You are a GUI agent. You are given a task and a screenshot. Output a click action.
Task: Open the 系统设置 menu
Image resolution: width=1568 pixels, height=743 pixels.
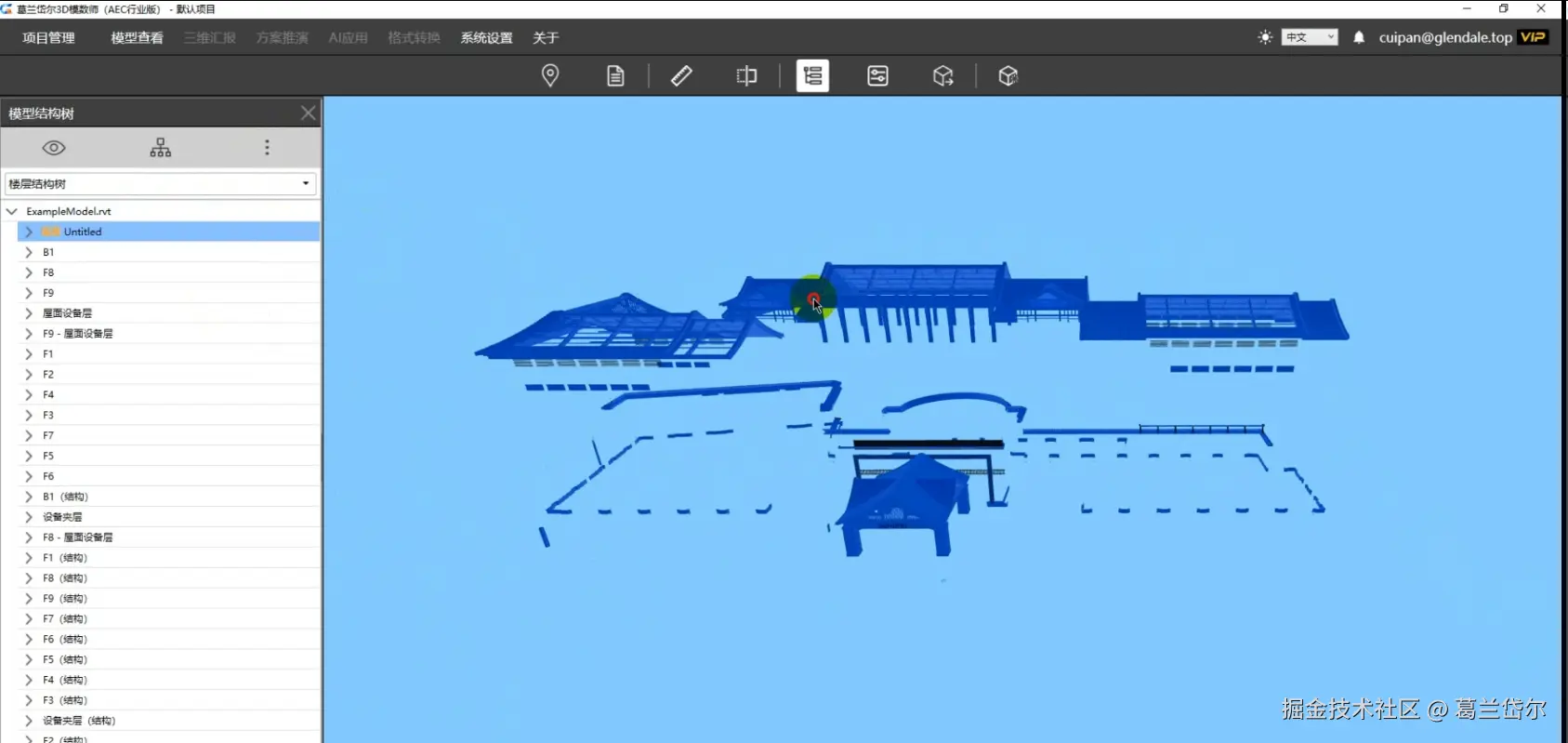point(486,38)
